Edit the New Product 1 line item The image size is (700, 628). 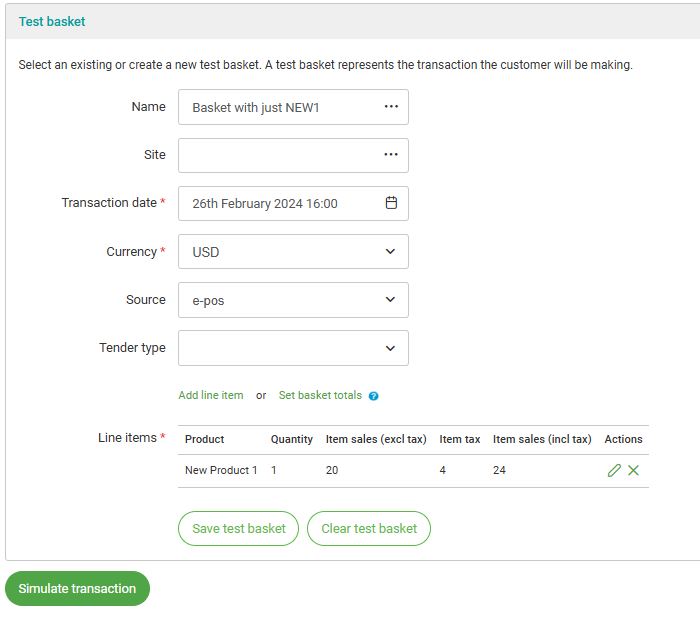(x=614, y=470)
